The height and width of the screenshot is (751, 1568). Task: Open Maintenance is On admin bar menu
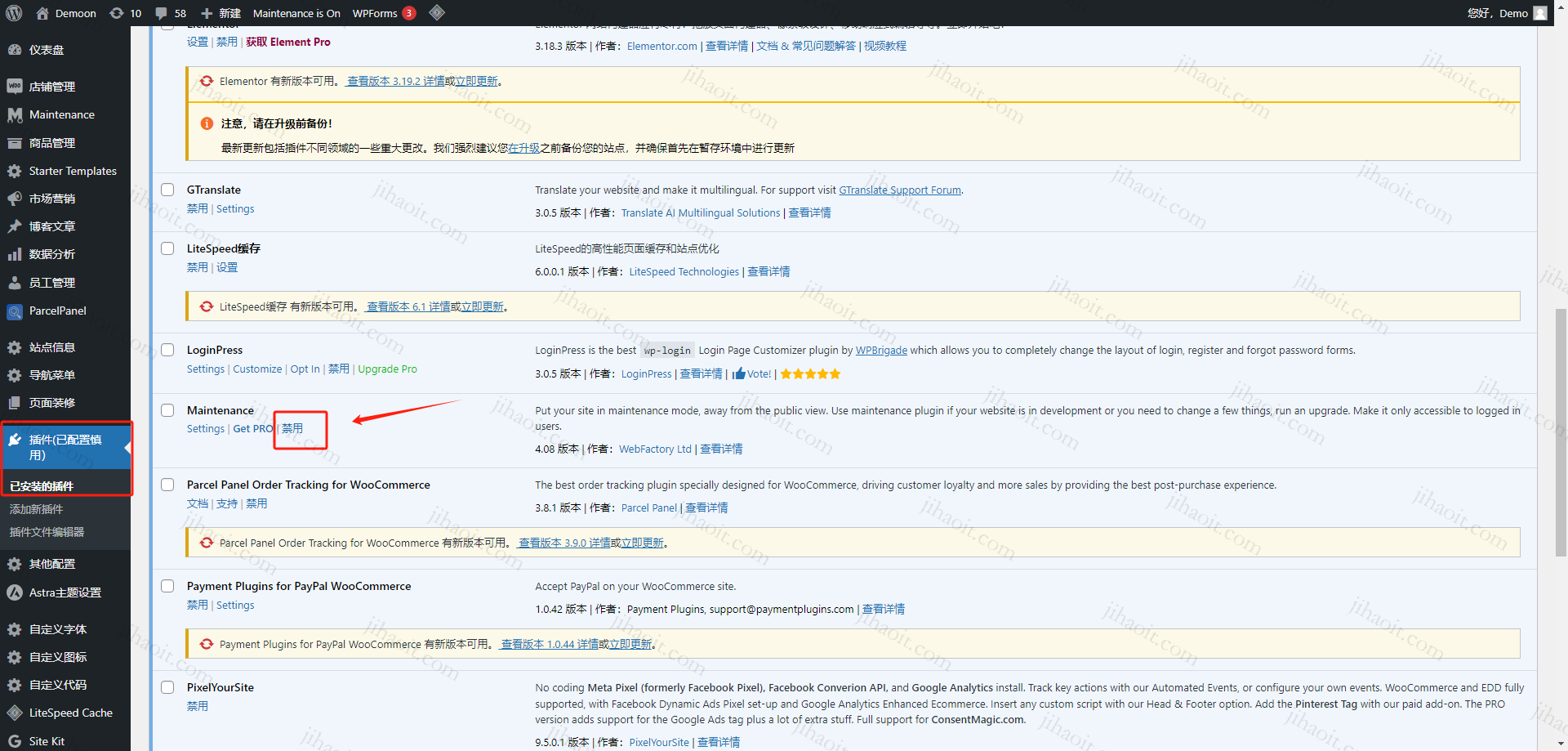tap(296, 13)
